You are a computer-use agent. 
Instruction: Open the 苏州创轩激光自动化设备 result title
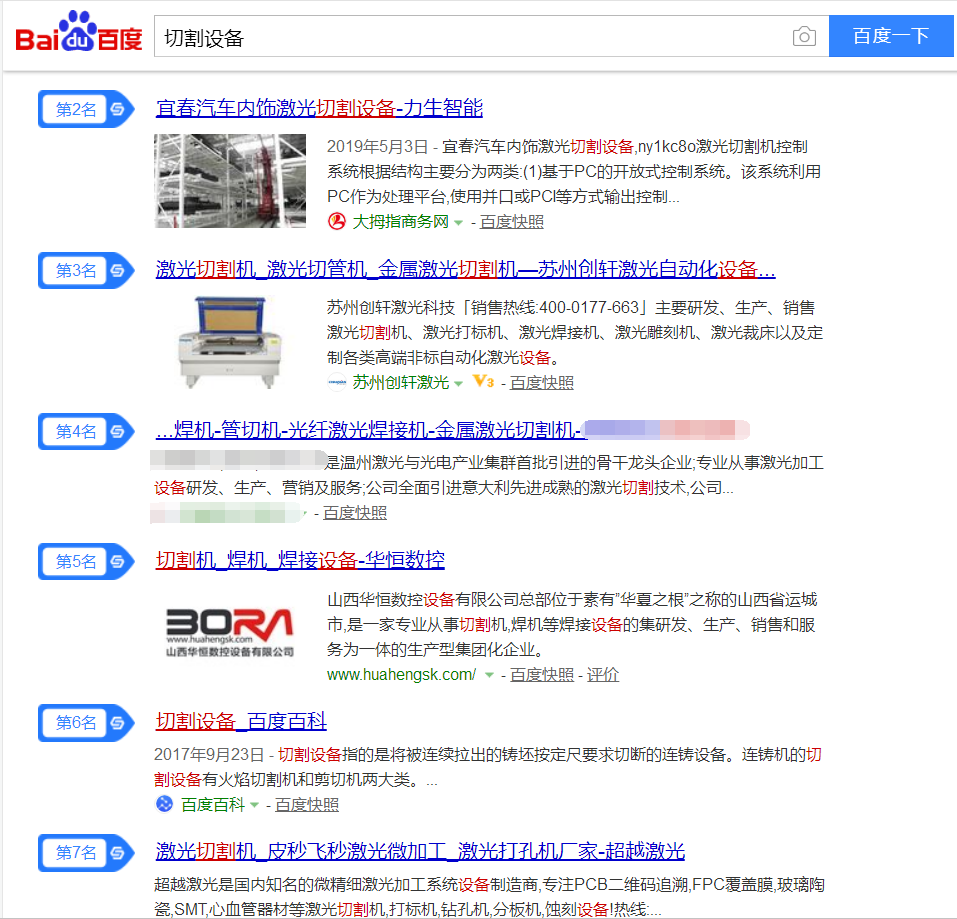click(x=465, y=269)
